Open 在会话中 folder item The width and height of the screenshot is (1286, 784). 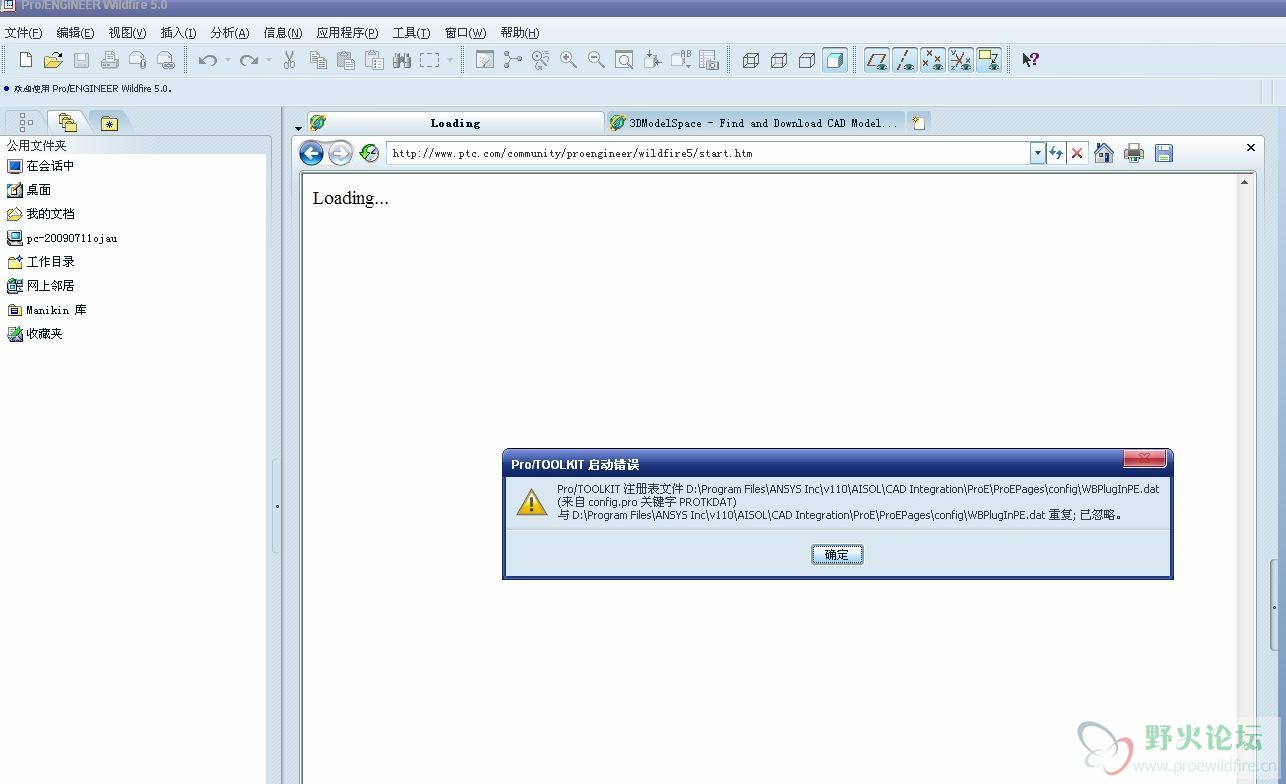point(41,166)
